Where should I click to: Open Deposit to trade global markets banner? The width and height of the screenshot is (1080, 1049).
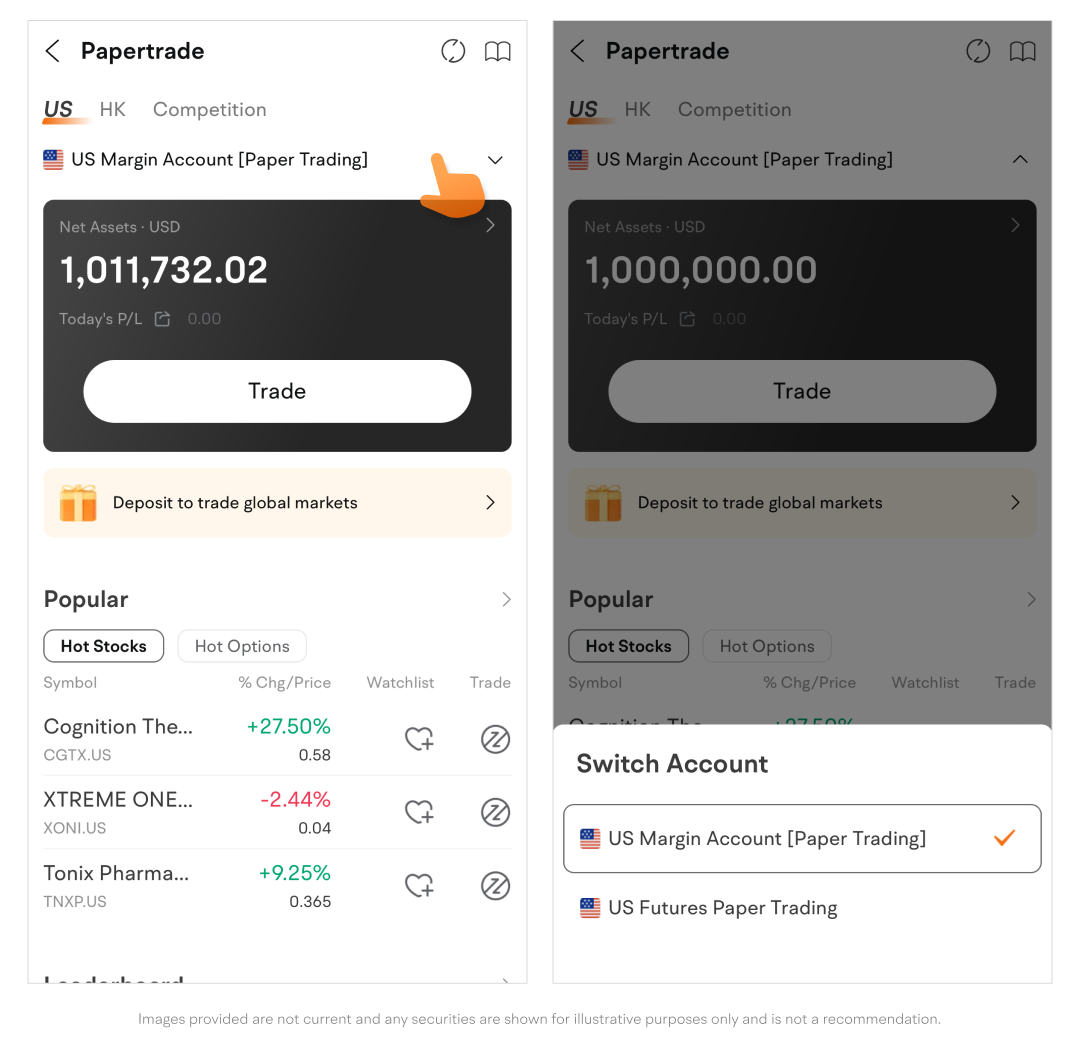pyautogui.click(x=277, y=503)
